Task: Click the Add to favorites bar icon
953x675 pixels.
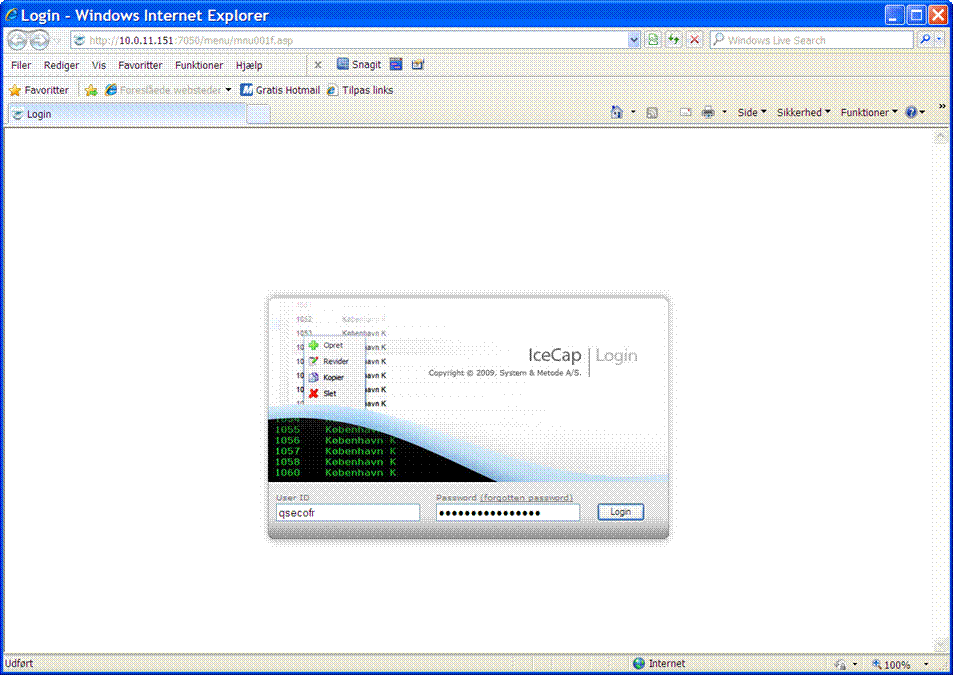Action: (91, 90)
